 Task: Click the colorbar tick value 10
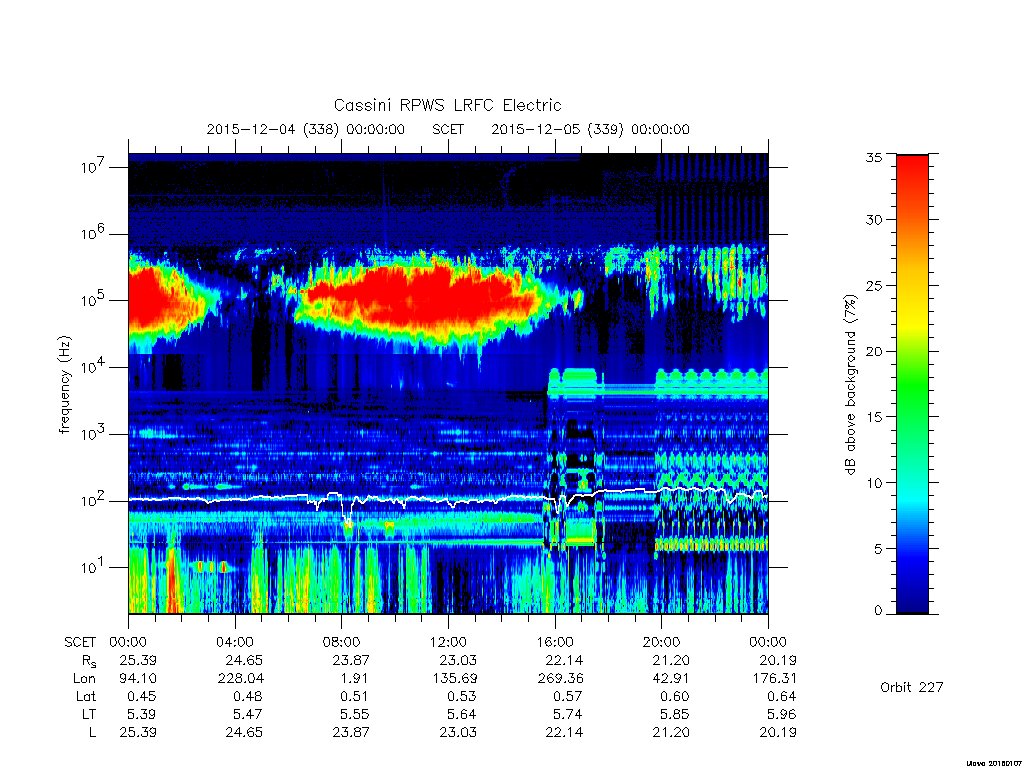point(874,482)
